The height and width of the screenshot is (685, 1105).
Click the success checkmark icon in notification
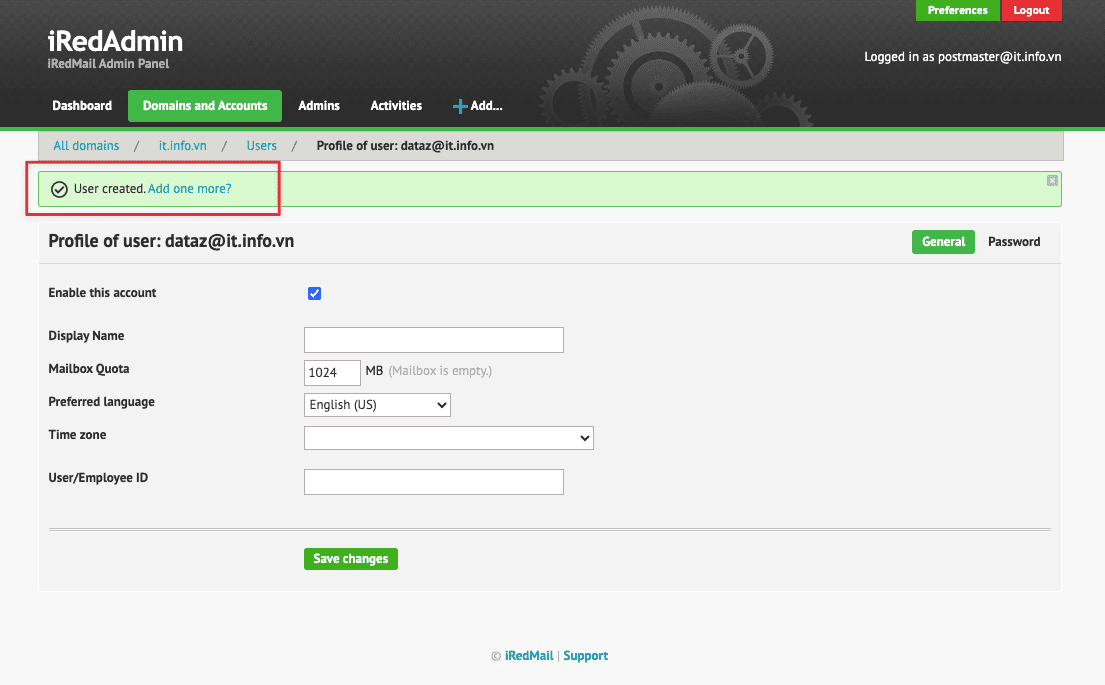pos(59,189)
